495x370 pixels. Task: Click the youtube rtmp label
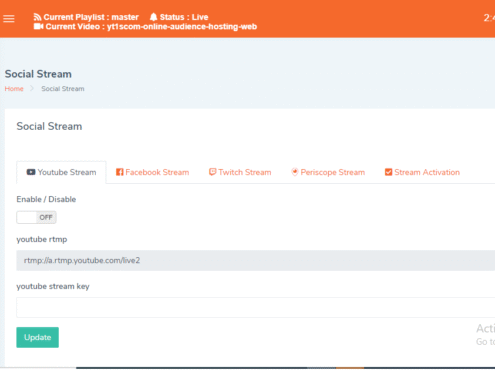tap(42, 239)
